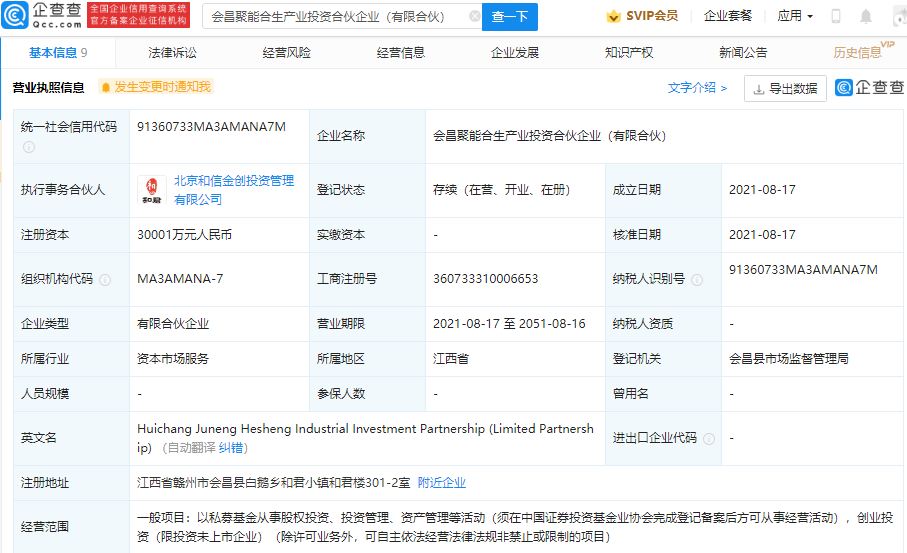907x553 pixels.
Task: Clear the search box with the x icon
Action: (474, 17)
